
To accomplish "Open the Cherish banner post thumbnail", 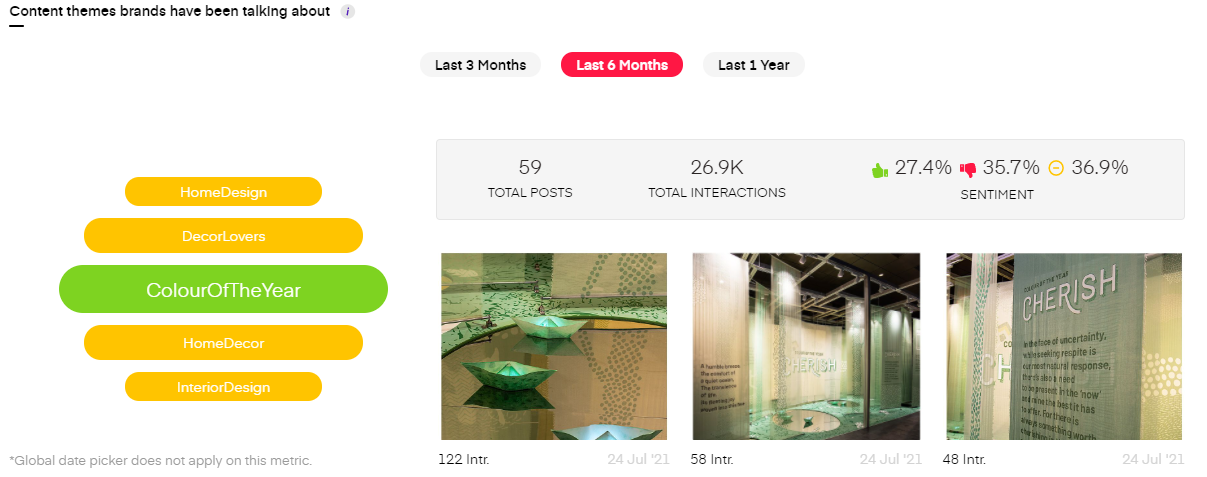I will [1064, 346].
